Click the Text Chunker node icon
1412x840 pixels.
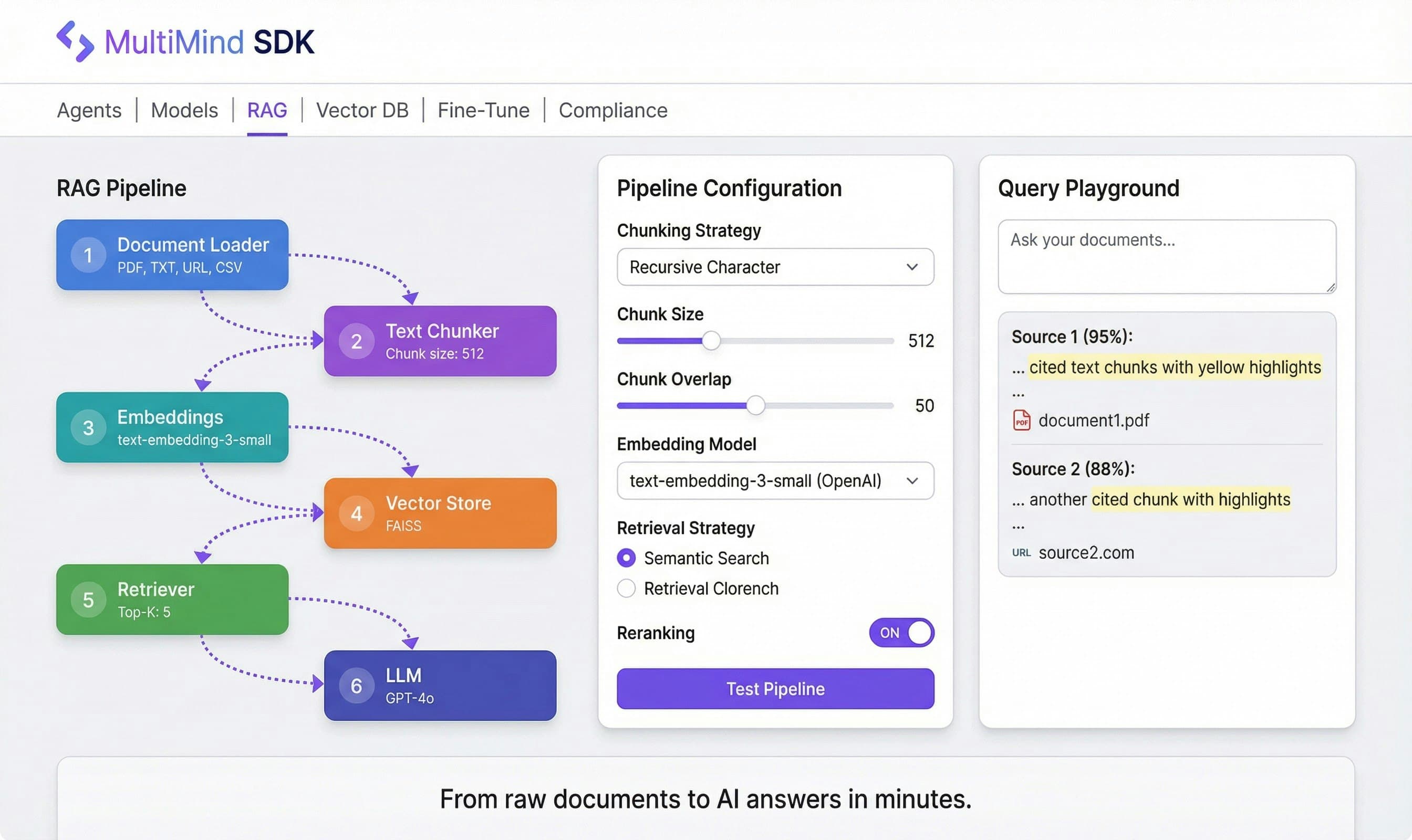pos(356,341)
